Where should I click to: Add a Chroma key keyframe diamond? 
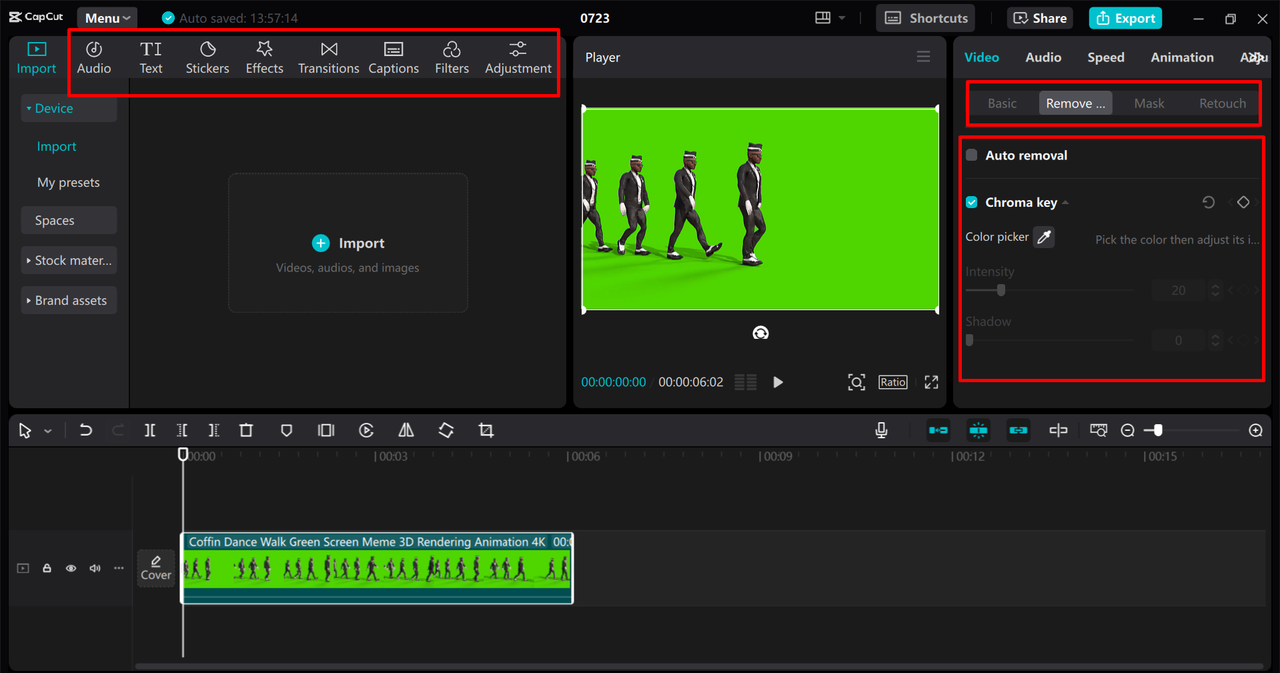tap(1243, 202)
